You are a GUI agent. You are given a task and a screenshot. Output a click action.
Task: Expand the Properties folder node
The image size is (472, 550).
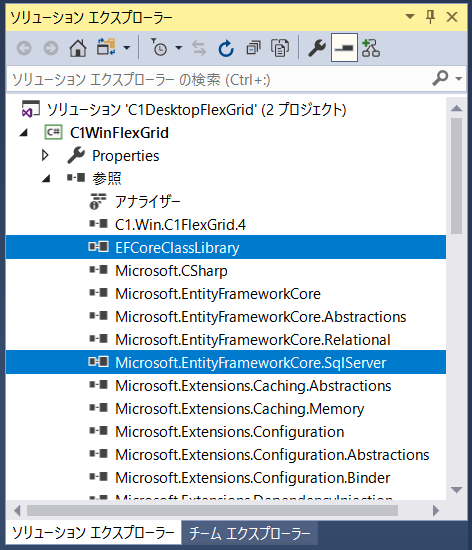pos(45,155)
